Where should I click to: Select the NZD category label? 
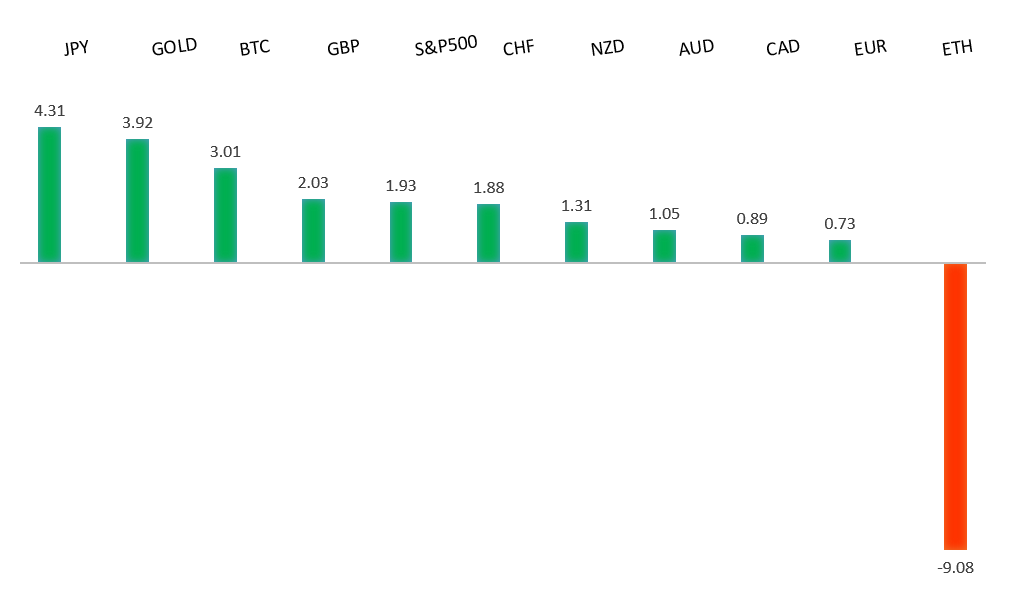coord(607,48)
